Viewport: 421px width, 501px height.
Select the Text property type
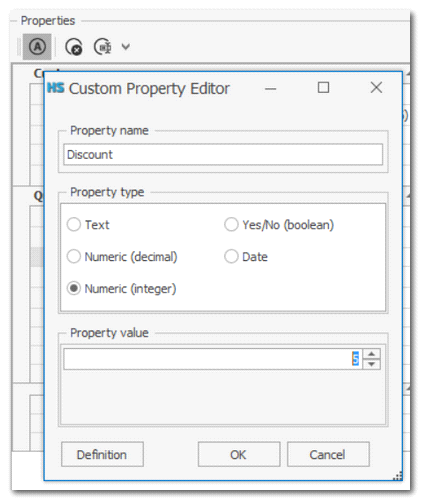coord(88,225)
